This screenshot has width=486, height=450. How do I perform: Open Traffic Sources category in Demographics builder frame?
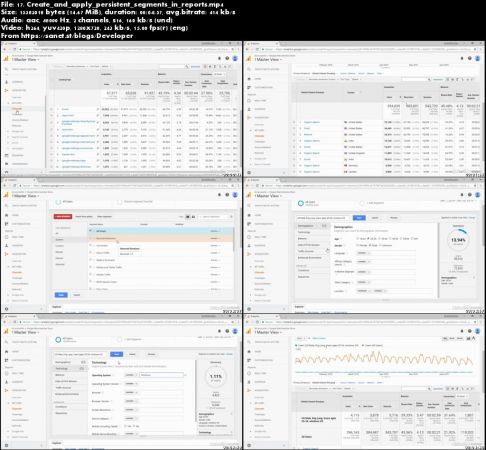[x=312, y=251]
